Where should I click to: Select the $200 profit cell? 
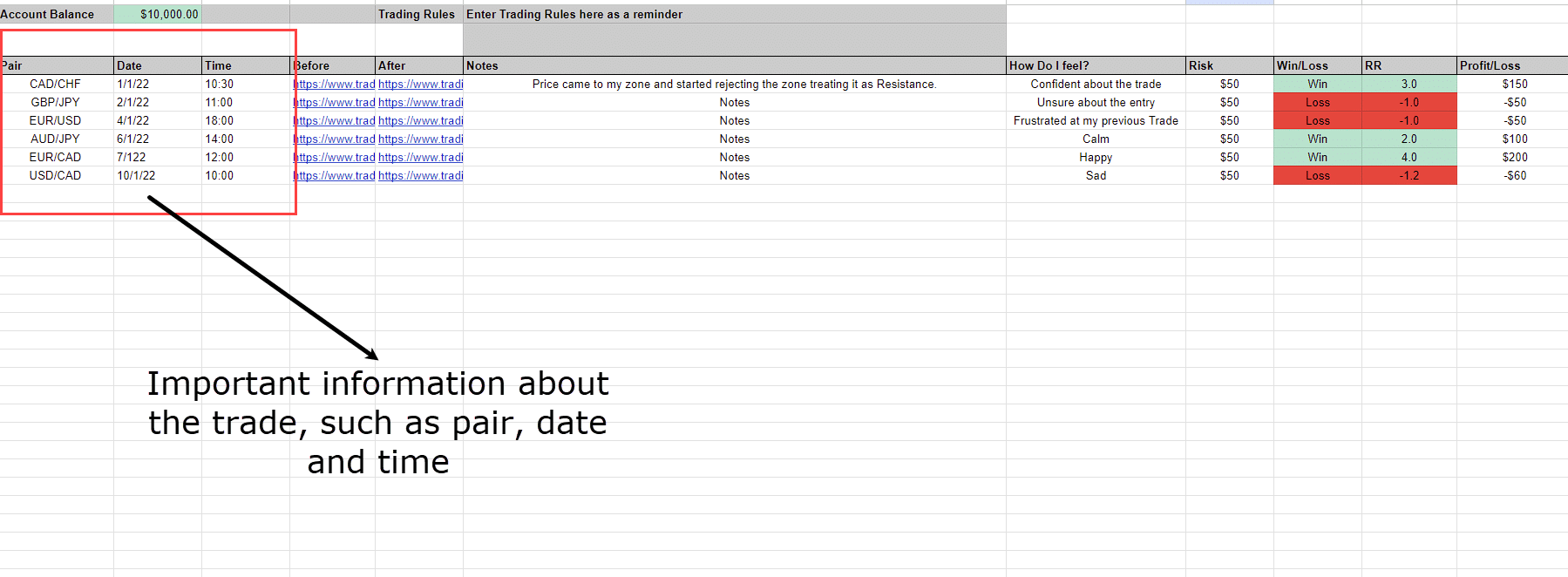1513,158
